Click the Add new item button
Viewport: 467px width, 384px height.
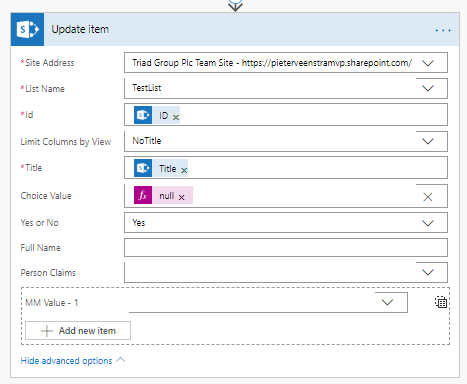pyautogui.click(x=78, y=331)
